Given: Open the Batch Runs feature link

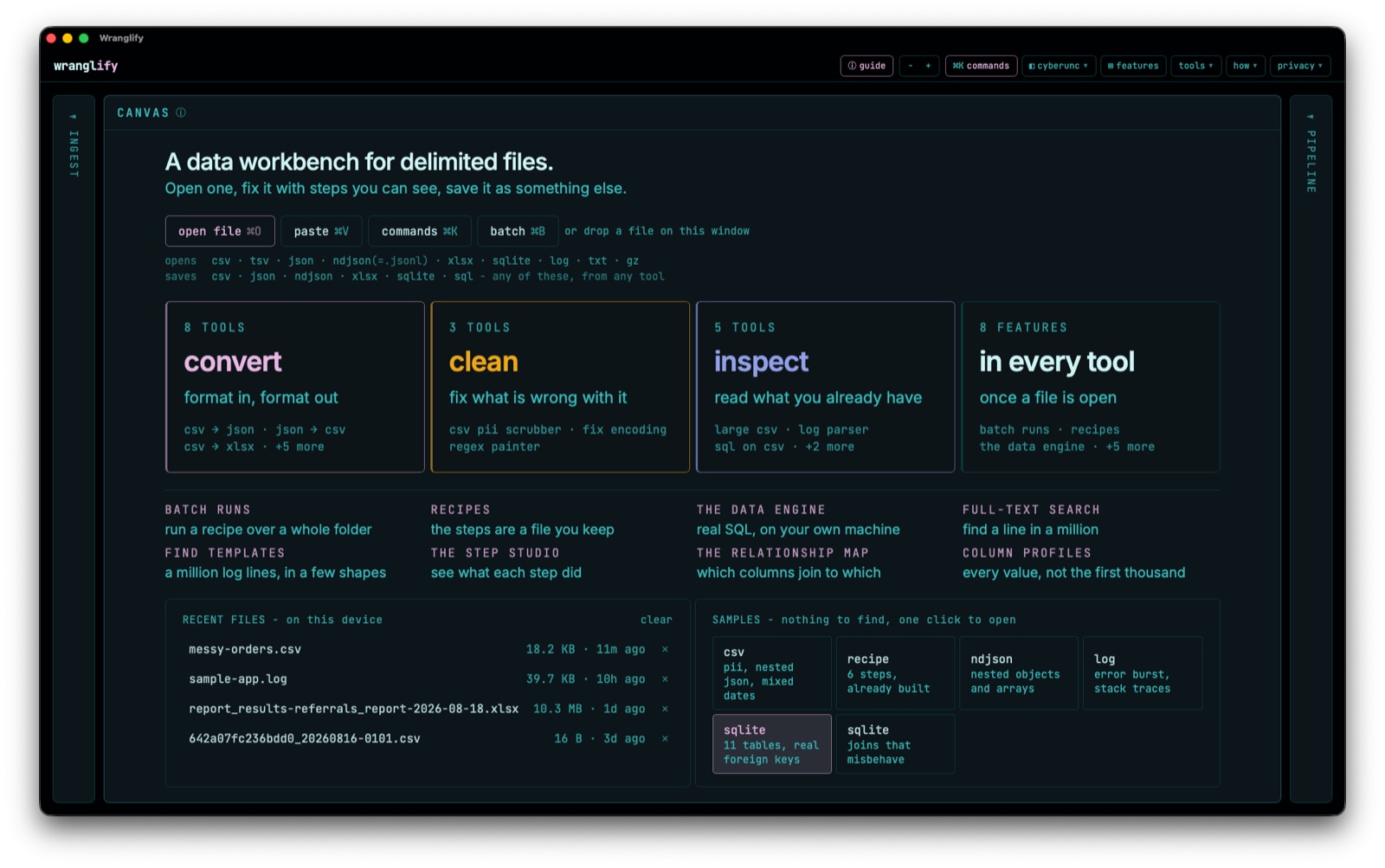Looking at the screenshot, I should [268, 520].
